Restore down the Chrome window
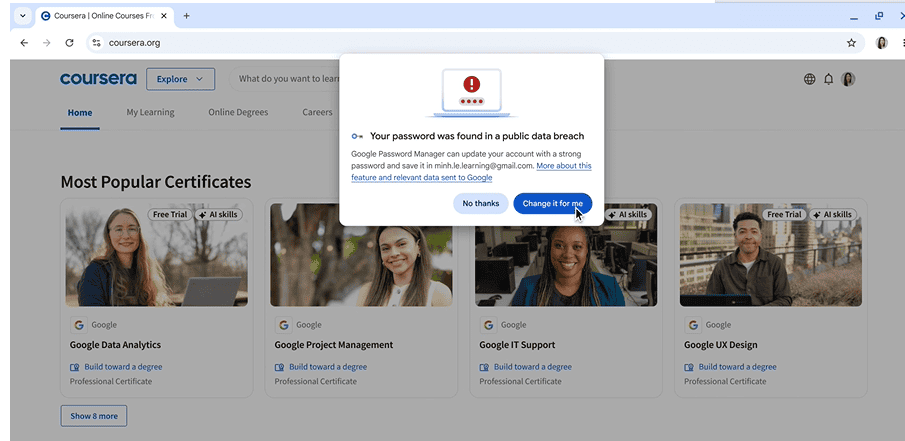This screenshot has height=441, width=905. tap(879, 16)
